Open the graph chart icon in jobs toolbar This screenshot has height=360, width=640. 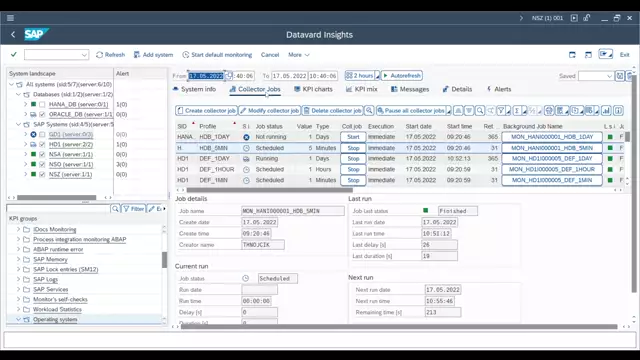[607, 111]
